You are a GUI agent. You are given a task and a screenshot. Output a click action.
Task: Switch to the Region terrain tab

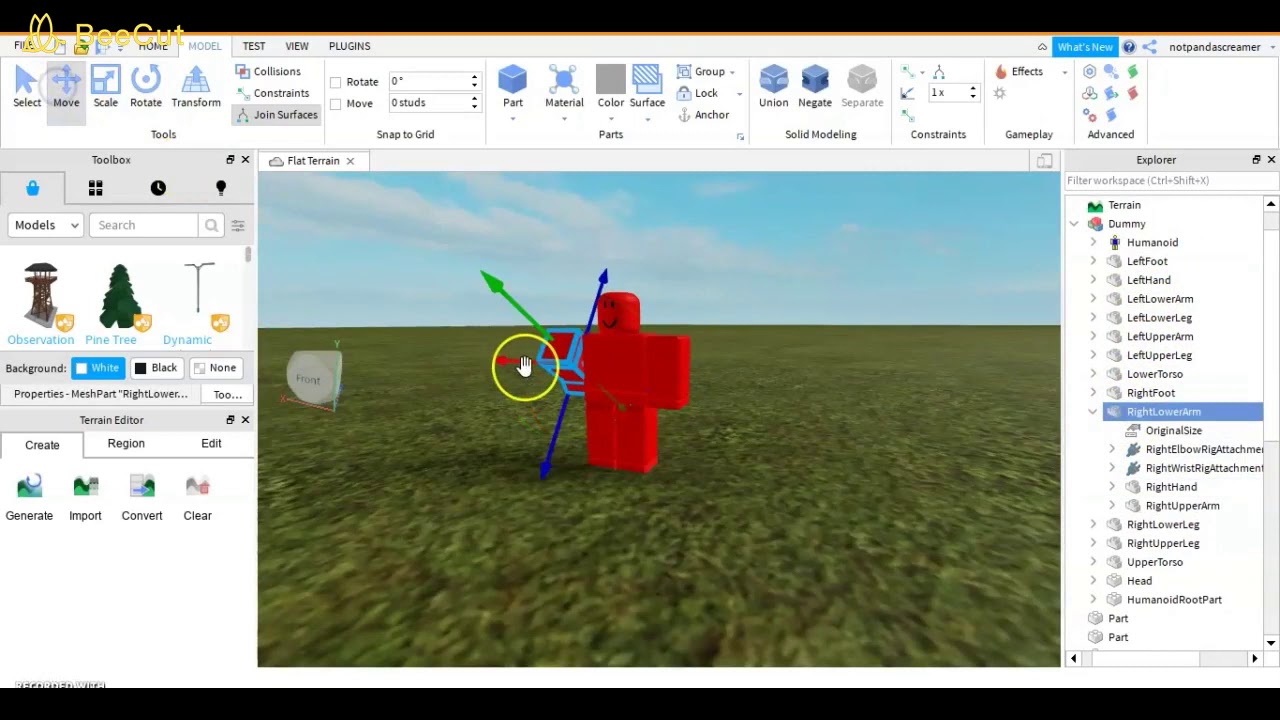pyautogui.click(x=126, y=444)
